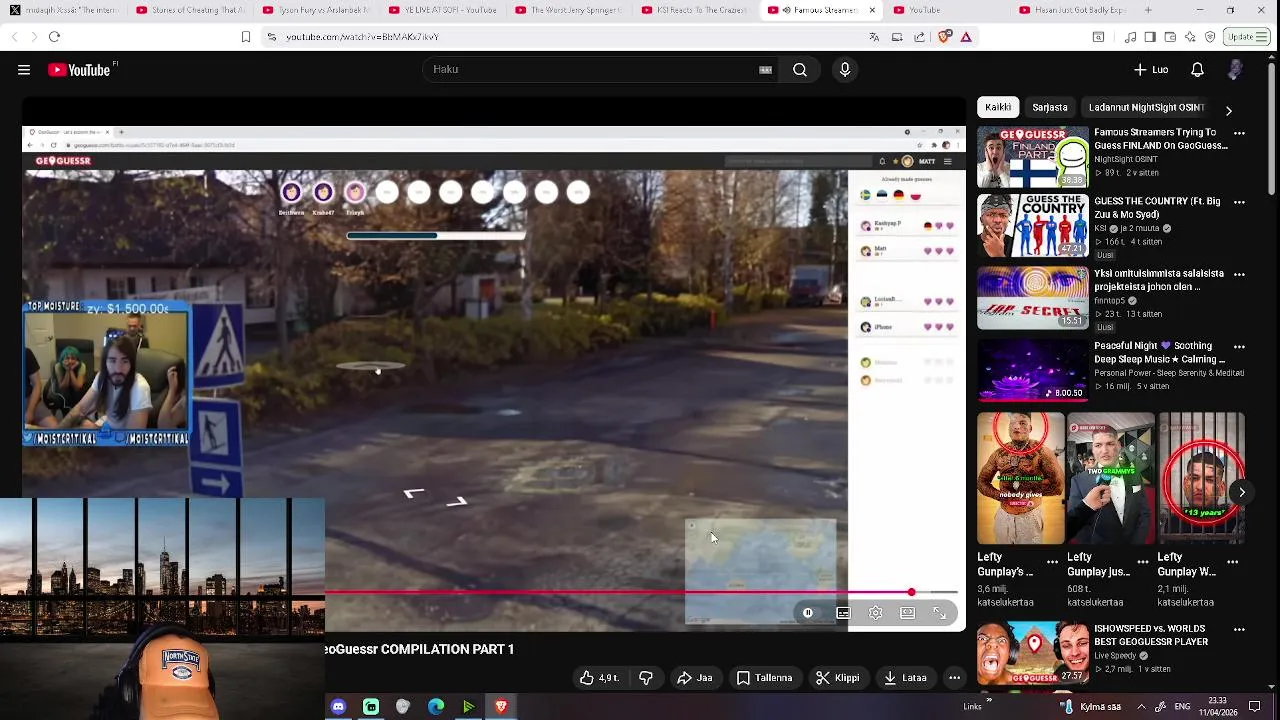The height and width of the screenshot is (720, 1280).
Task: Open Brave VPN shield icon
Action: (1210, 37)
